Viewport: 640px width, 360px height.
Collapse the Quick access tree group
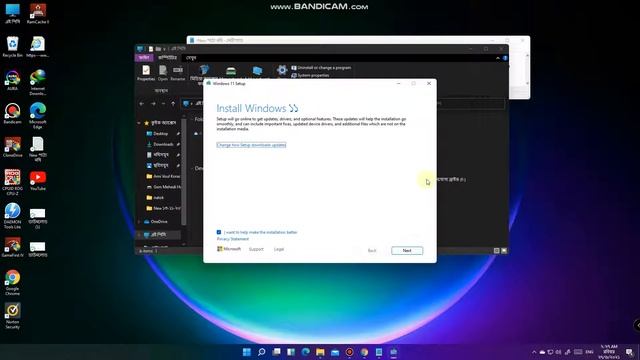coord(139,123)
